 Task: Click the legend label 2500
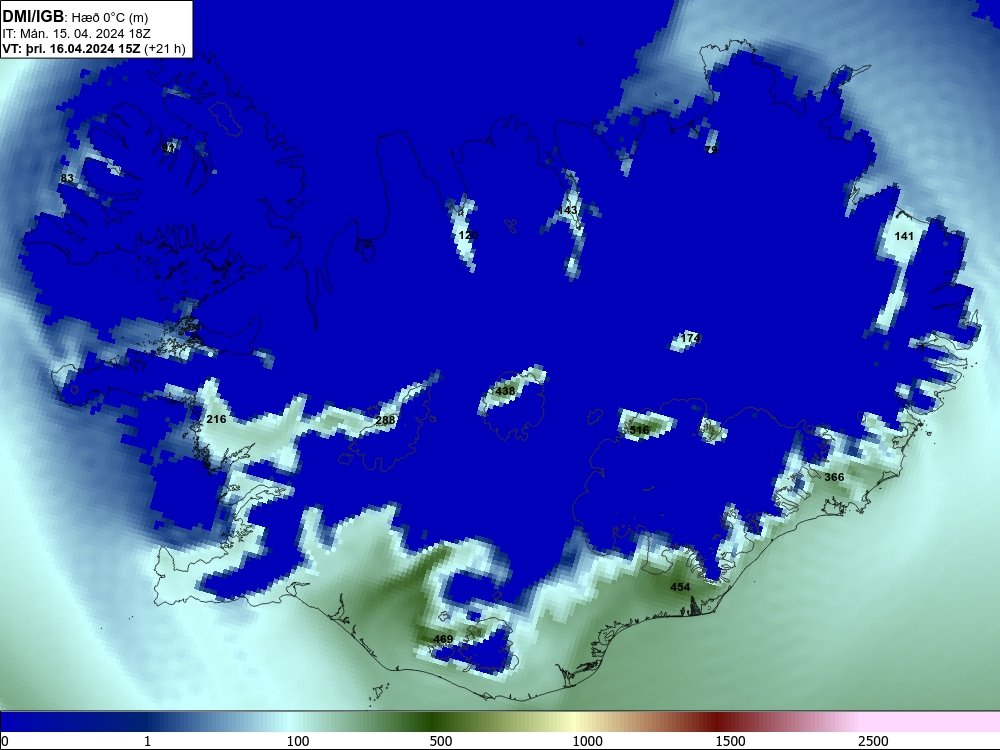[873, 741]
